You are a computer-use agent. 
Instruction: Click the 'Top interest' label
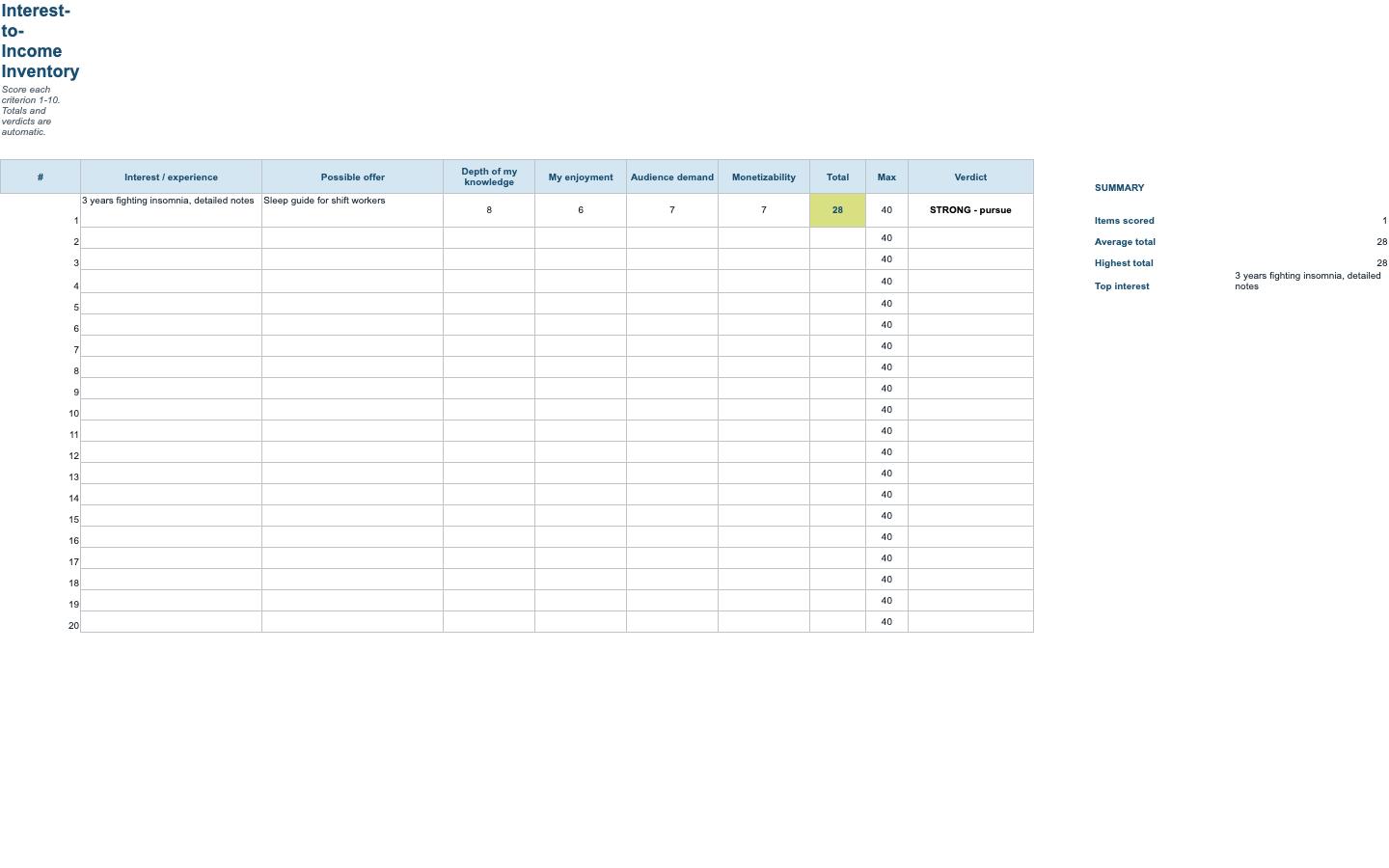(x=1122, y=286)
